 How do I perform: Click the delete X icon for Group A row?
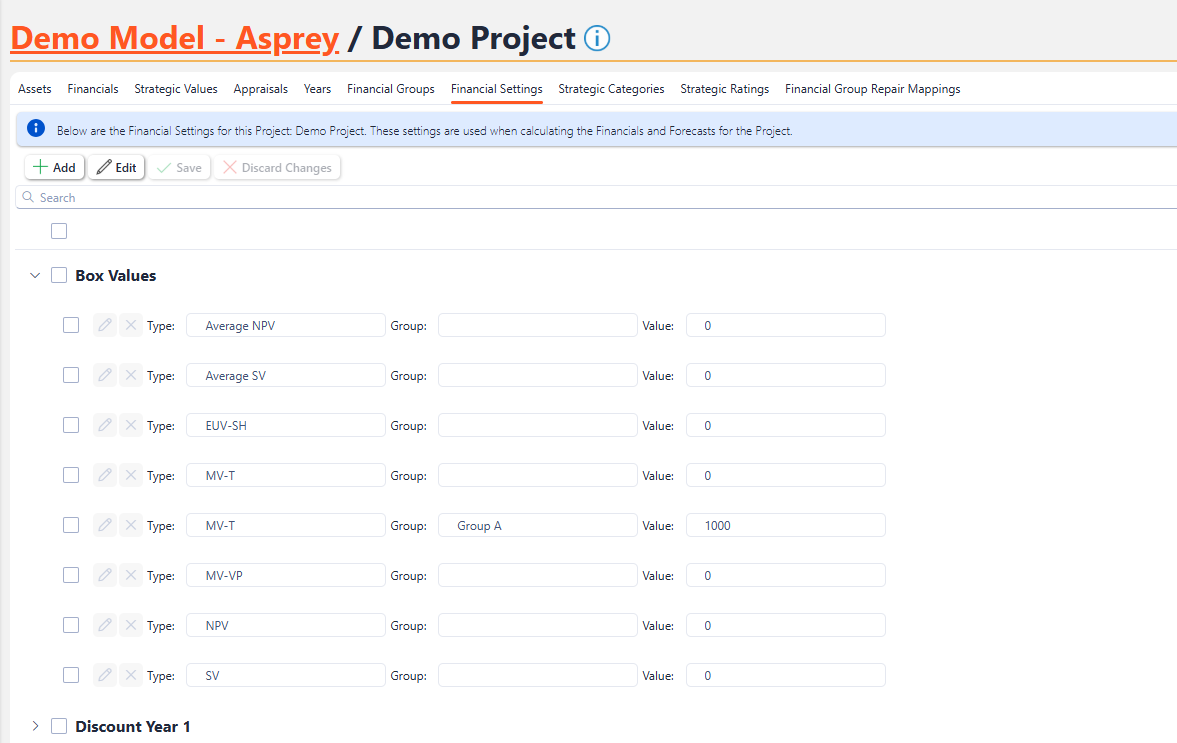(x=130, y=525)
